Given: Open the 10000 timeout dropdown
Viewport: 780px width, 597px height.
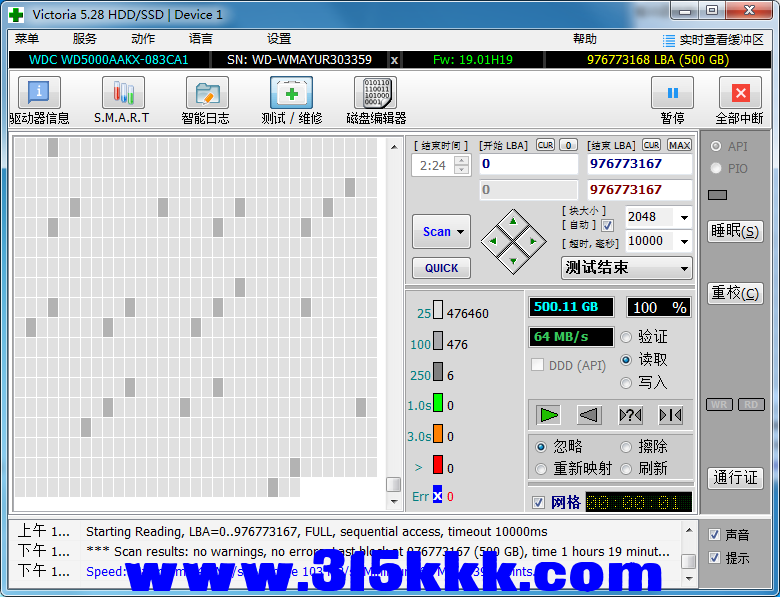Looking at the screenshot, I should 684,242.
